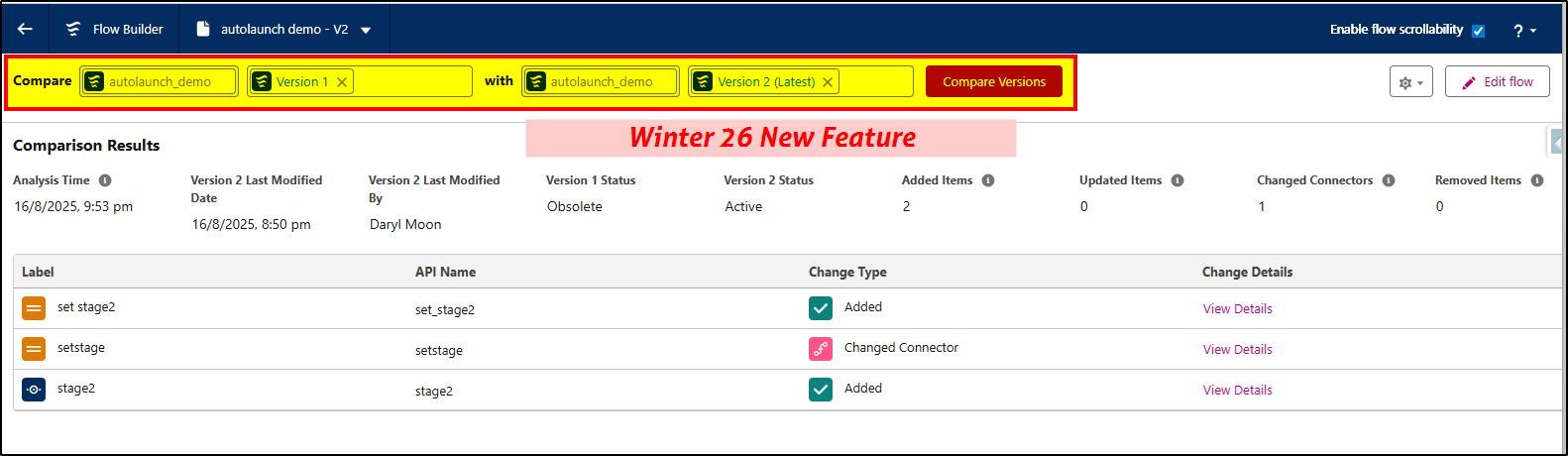
Task: Click the back arrow icon
Action: [25, 29]
